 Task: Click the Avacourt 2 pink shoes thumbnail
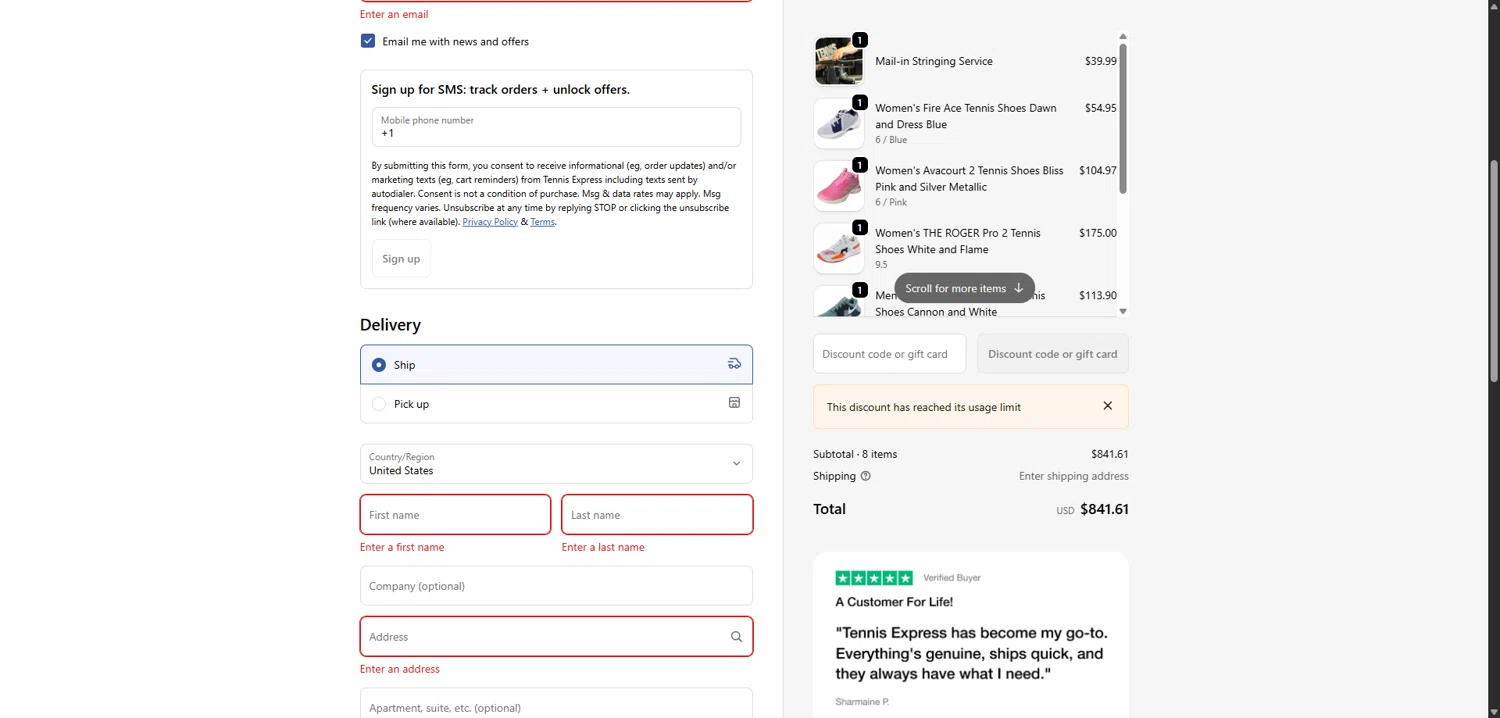838,186
